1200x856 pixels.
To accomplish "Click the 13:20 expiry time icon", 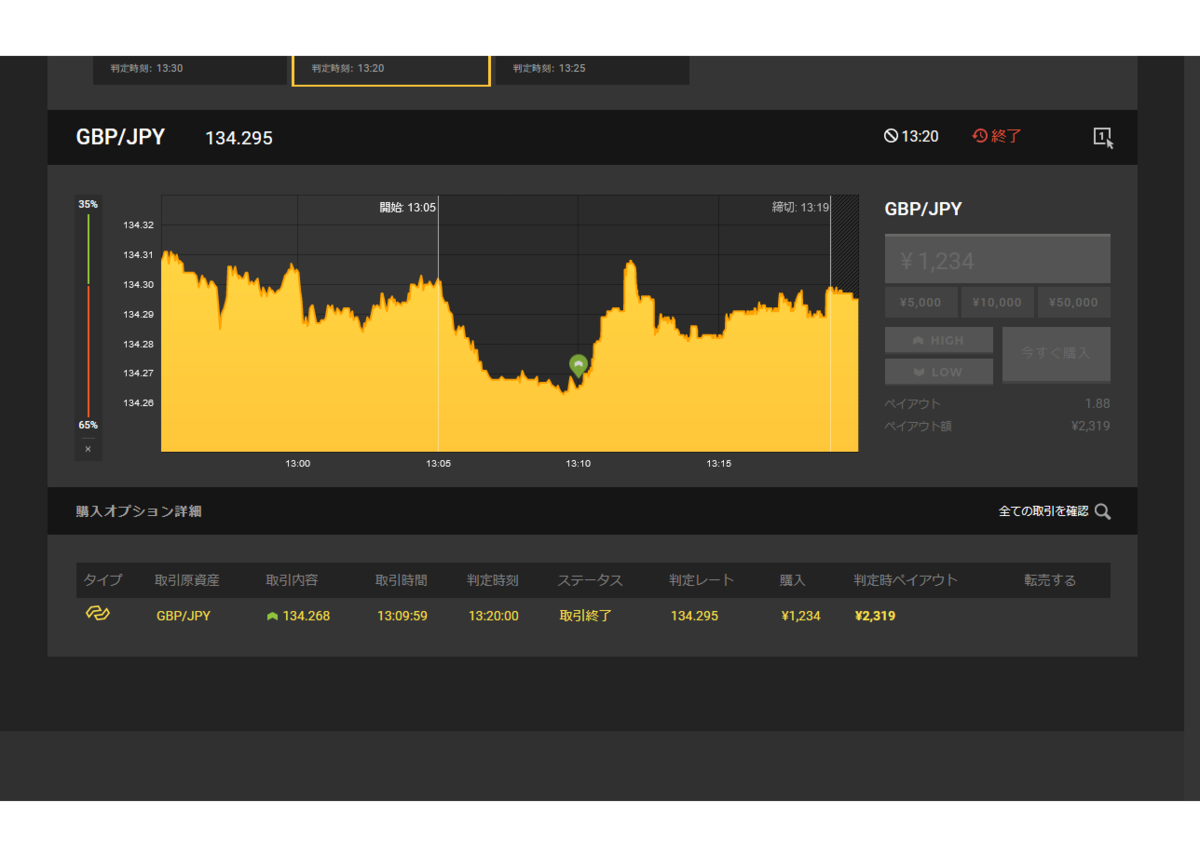I will tap(891, 136).
